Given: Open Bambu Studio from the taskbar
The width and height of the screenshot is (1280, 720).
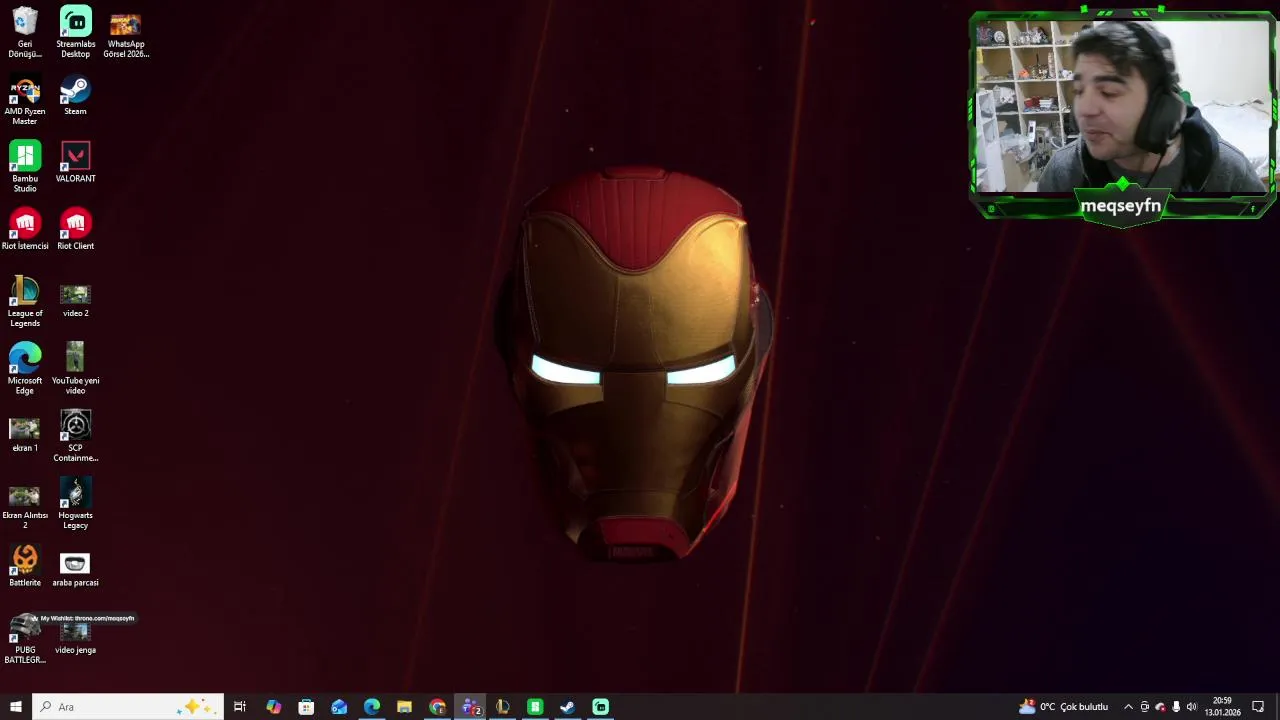Looking at the screenshot, I should click(x=535, y=707).
